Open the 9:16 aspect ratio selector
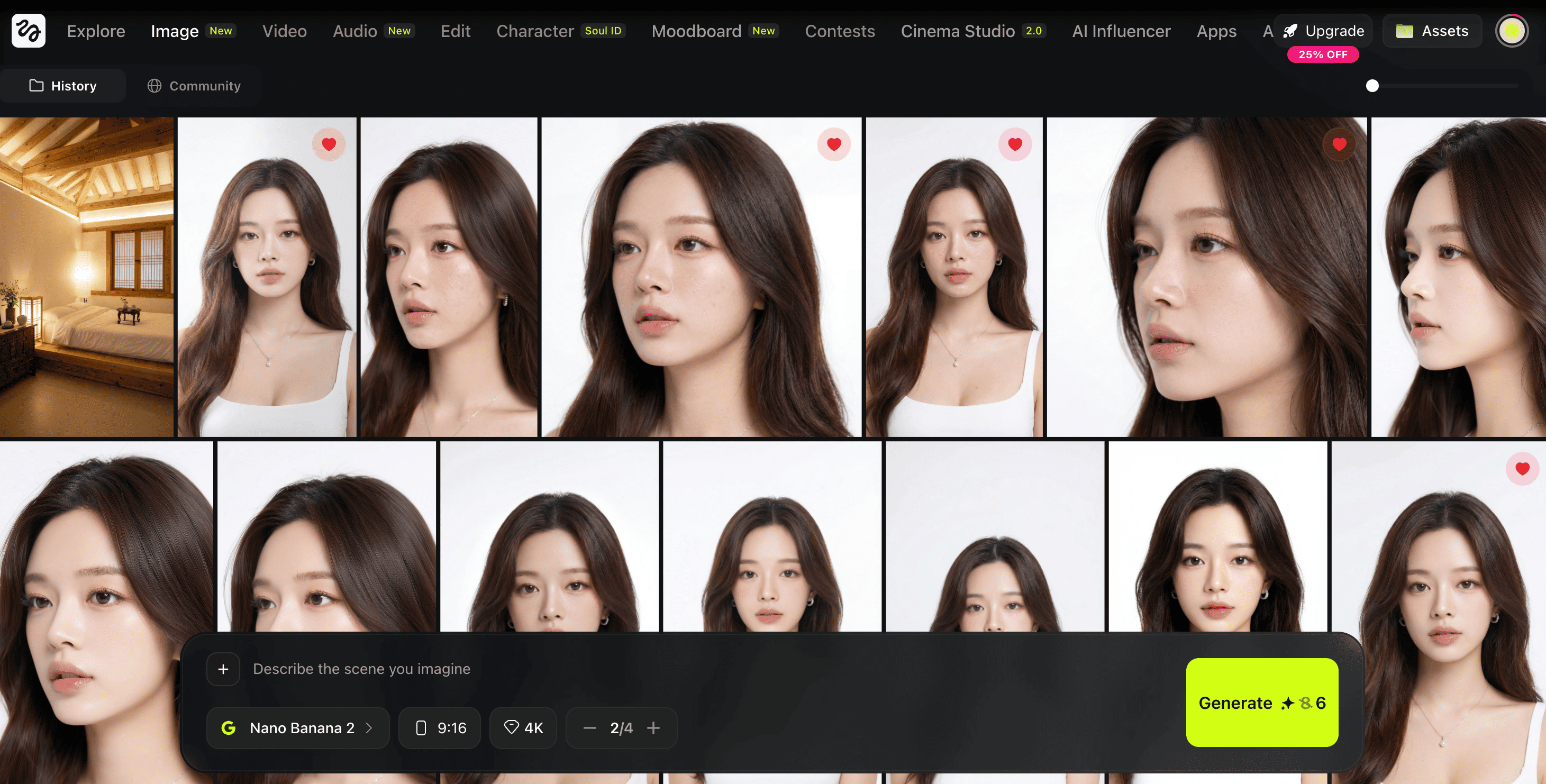 [x=439, y=727]
